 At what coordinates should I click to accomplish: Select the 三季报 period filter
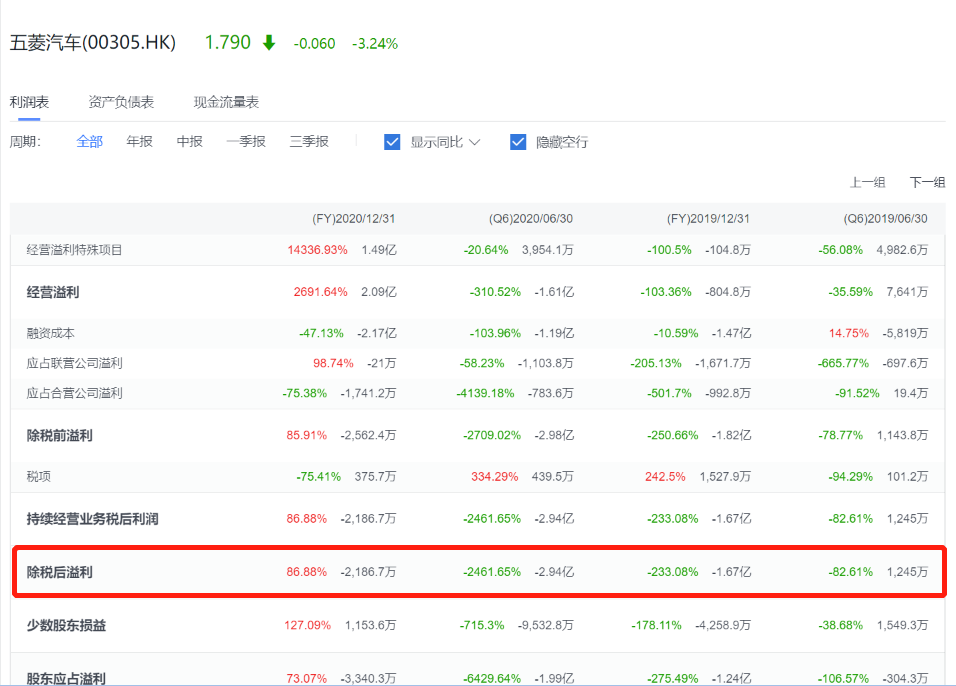pyautogui.click(x=309, y=141)
